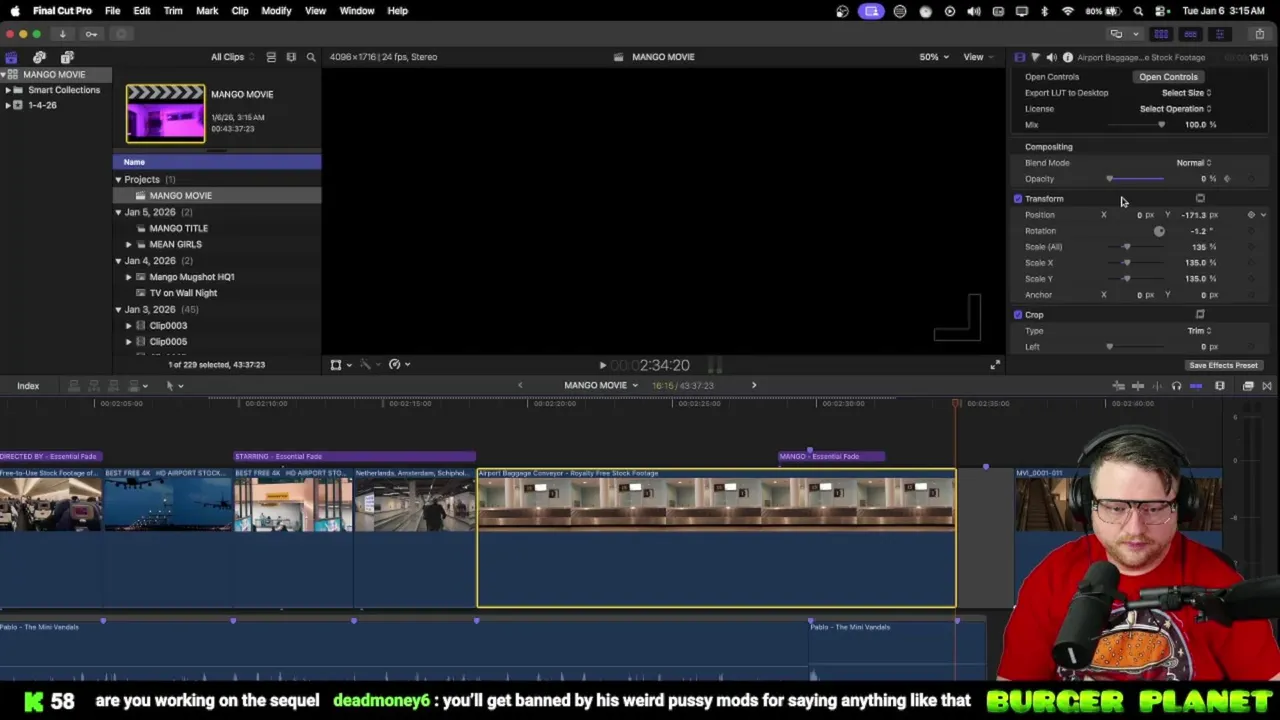1280x720 pixels.
Task: Open the Clip menu
Action: coord(240,11)
